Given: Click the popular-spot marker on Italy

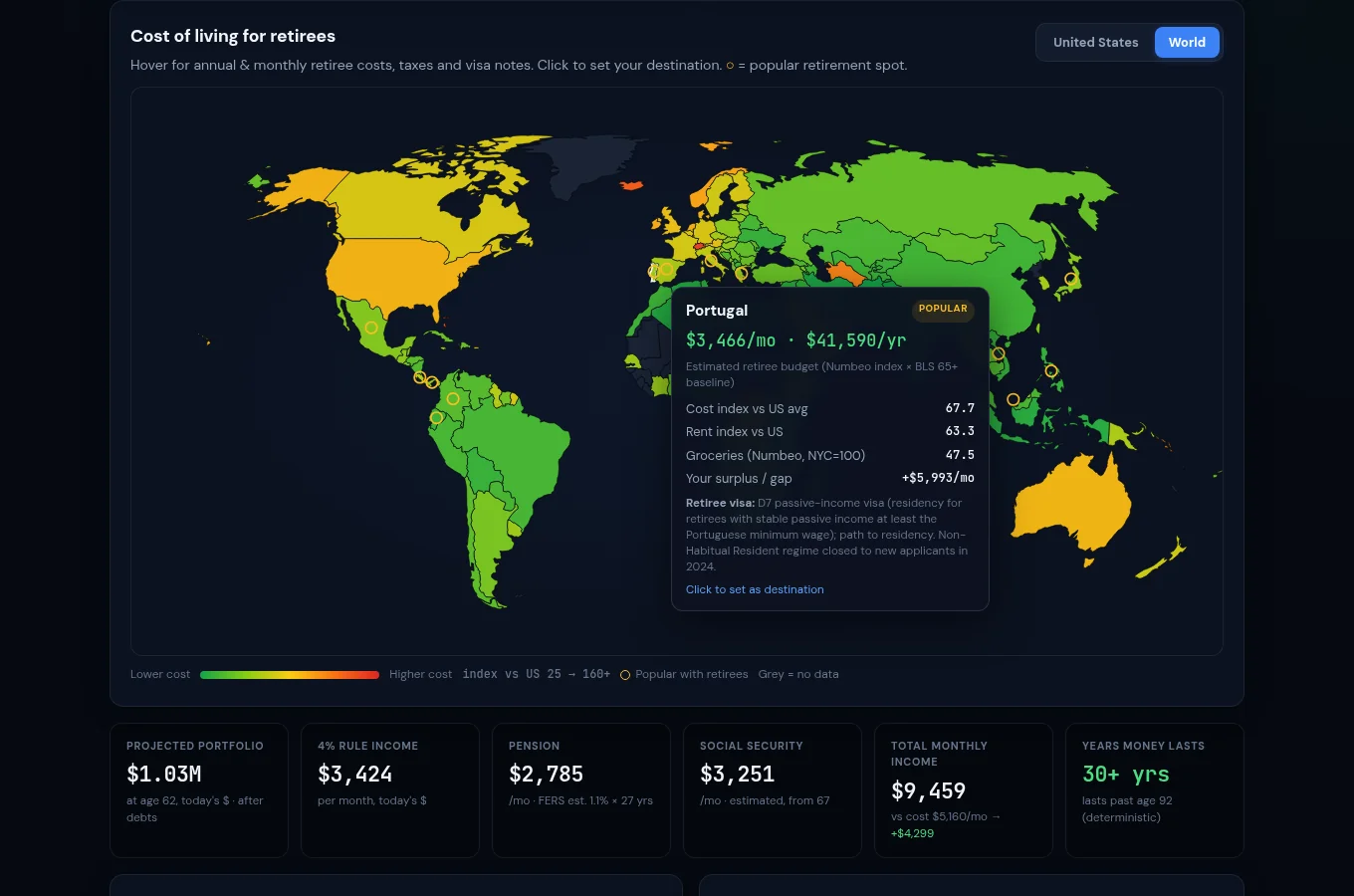Looking at the screenshot, I should [710, 261].
